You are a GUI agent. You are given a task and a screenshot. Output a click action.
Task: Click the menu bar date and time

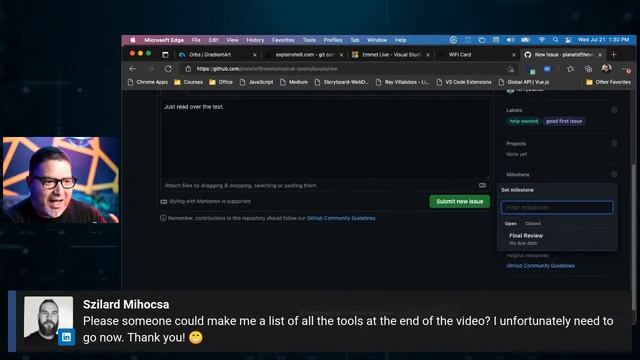[x=603, y=40]
